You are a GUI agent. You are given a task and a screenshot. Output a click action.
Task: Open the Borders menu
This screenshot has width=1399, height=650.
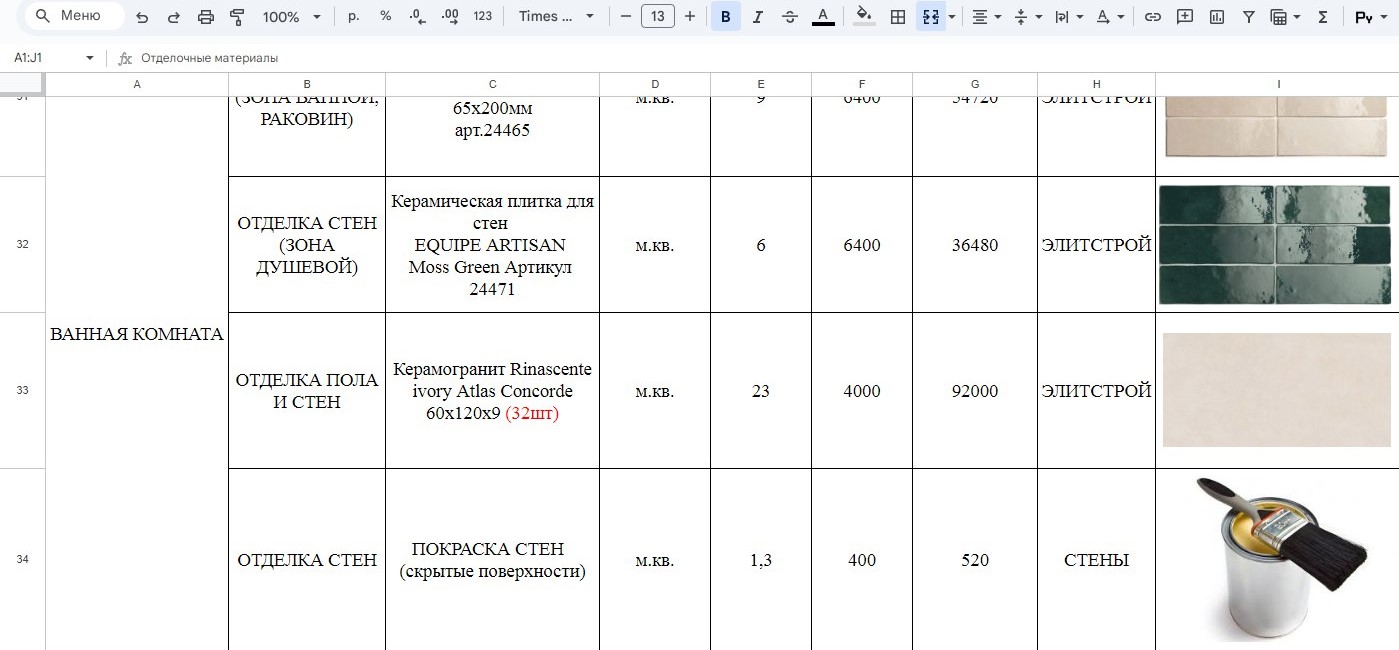coord(895,16)
